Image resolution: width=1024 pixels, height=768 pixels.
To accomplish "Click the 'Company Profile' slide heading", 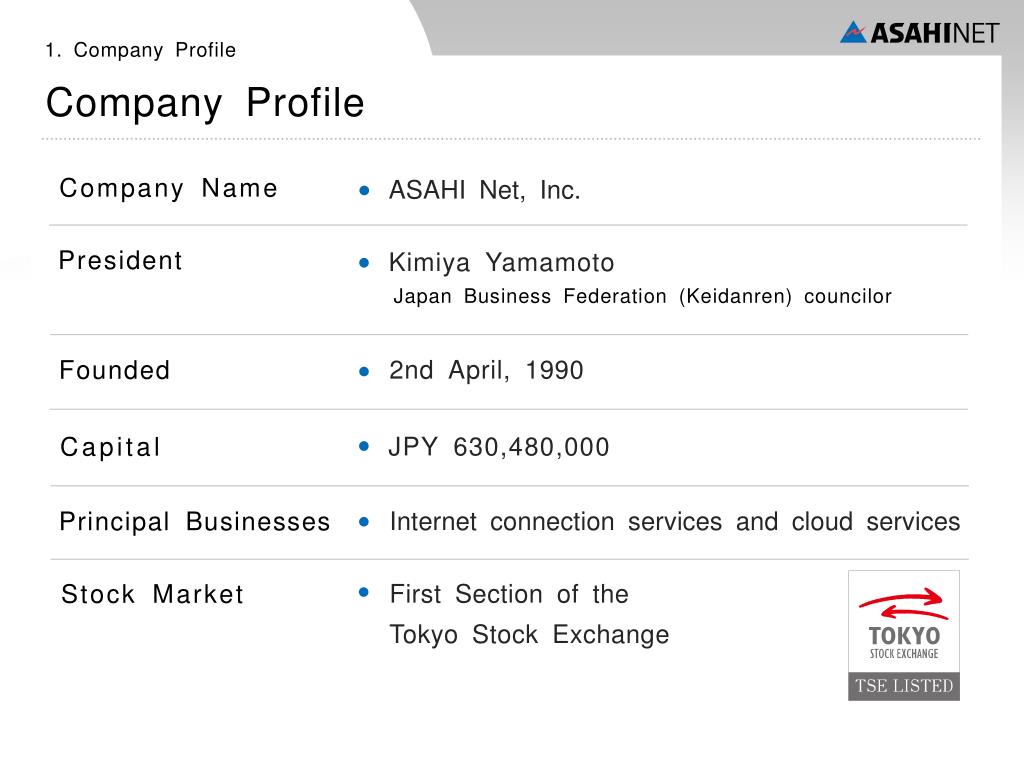I will pos(204,103).
